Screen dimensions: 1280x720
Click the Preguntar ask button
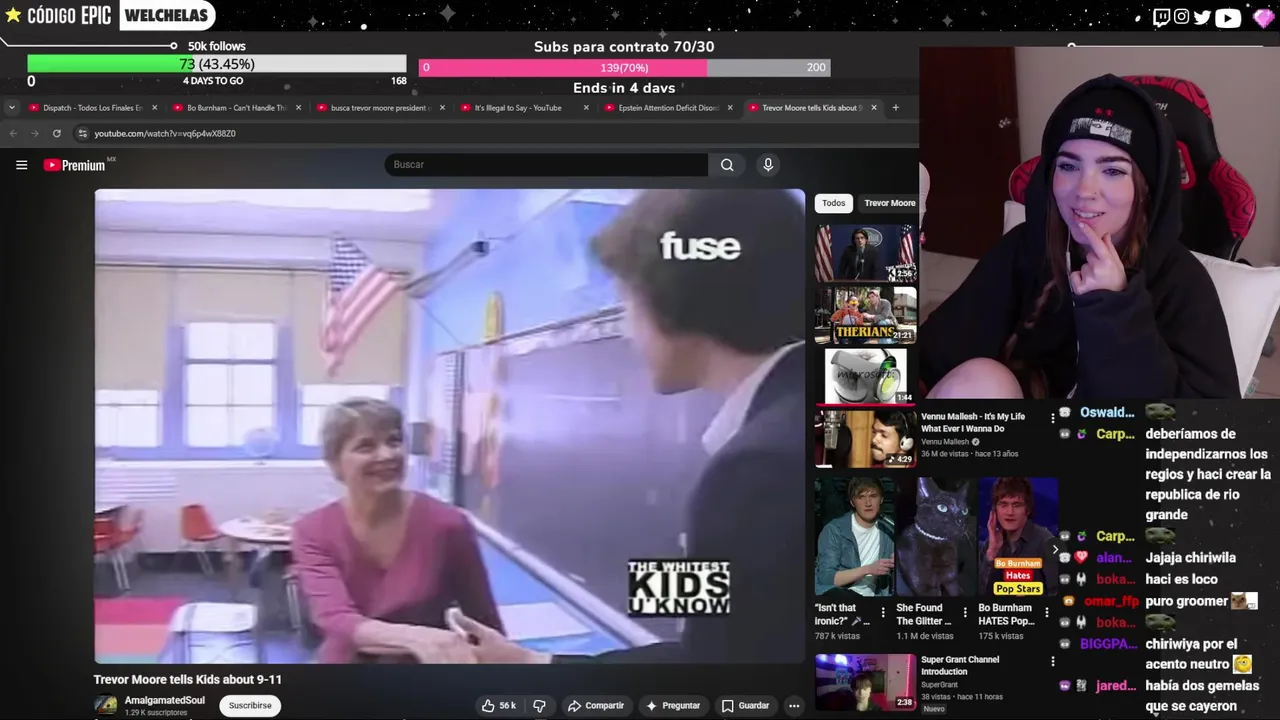coord(673,705)
